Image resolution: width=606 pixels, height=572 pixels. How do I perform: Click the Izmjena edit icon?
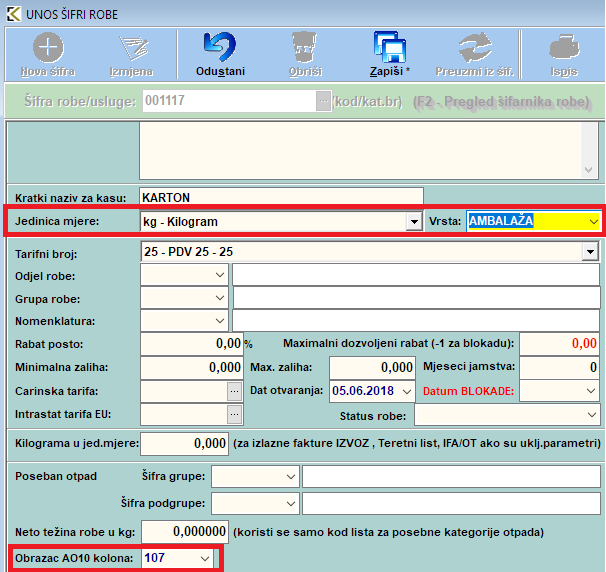click(x=134, y=48)
